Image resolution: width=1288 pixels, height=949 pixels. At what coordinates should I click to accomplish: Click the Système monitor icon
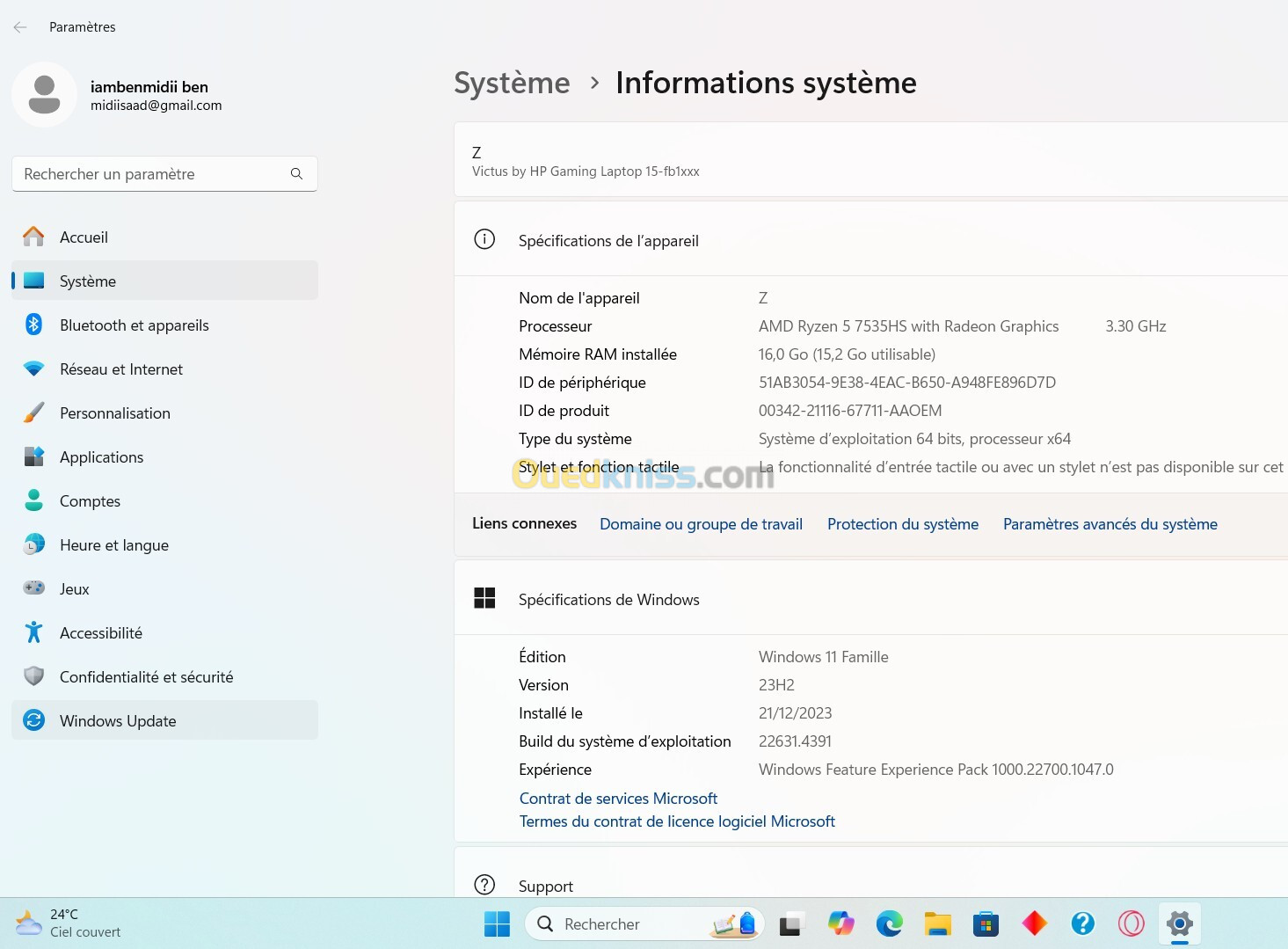pos(33,281)
